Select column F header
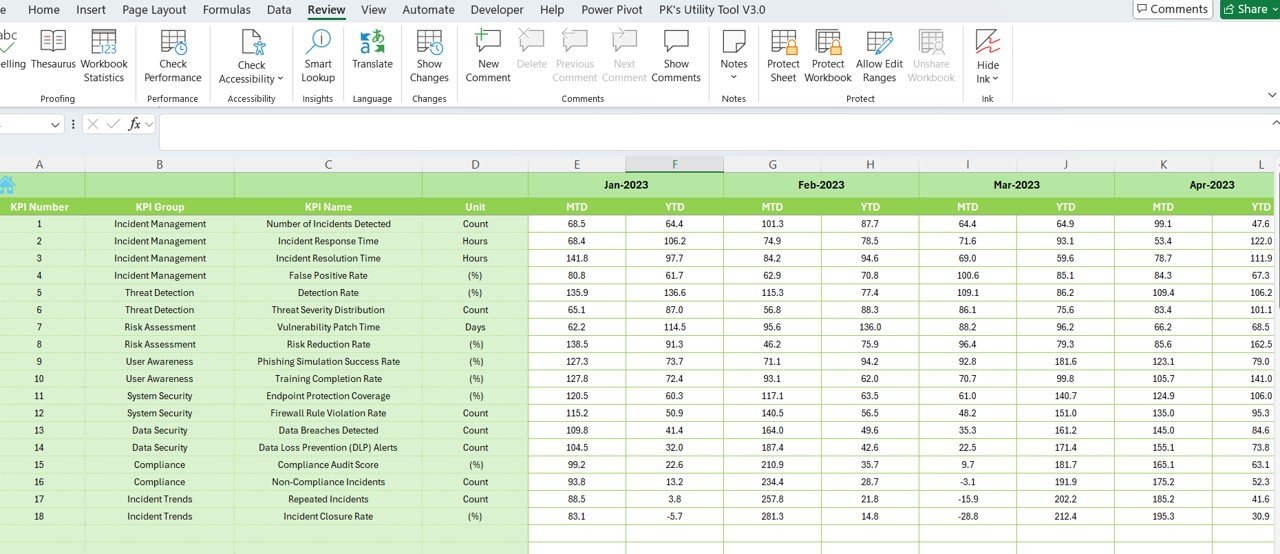This screenshot has width=1280, height=554. [x=675, y=164]
